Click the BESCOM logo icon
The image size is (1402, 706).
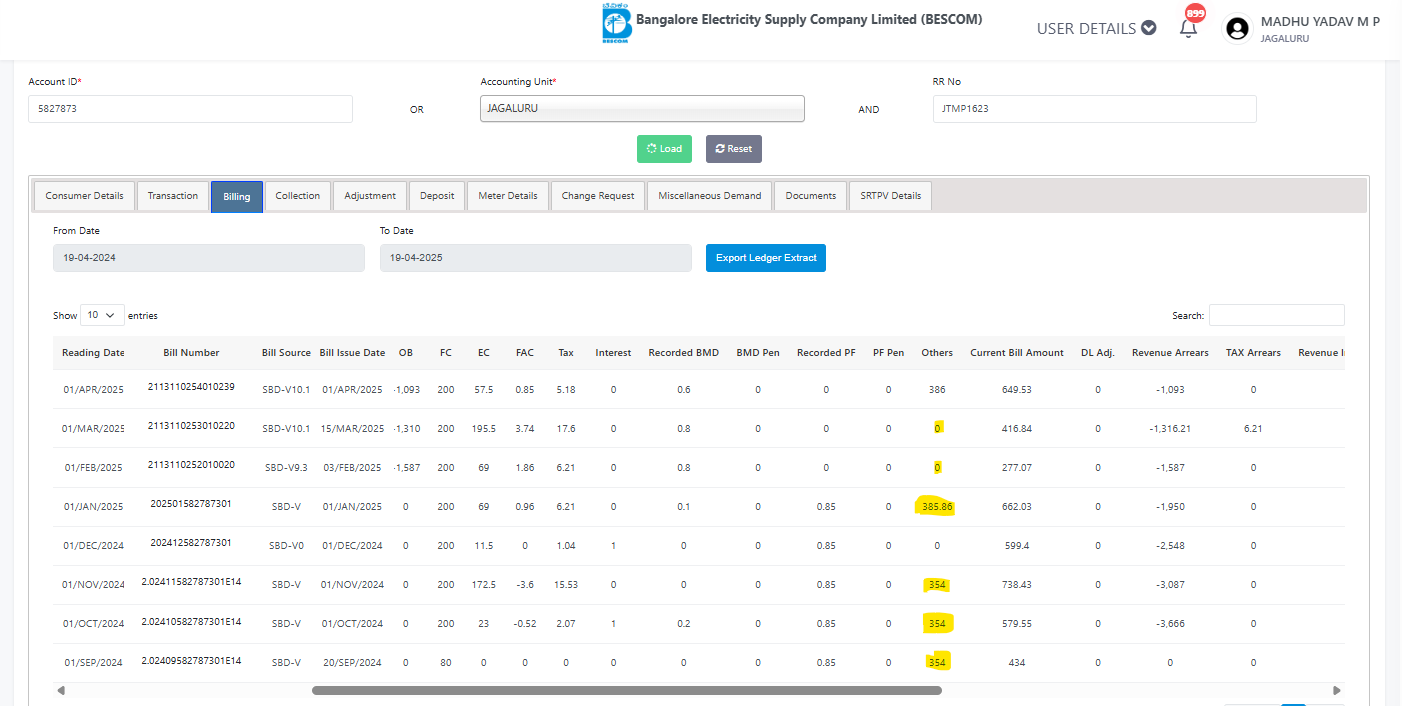tap(616, 24)
